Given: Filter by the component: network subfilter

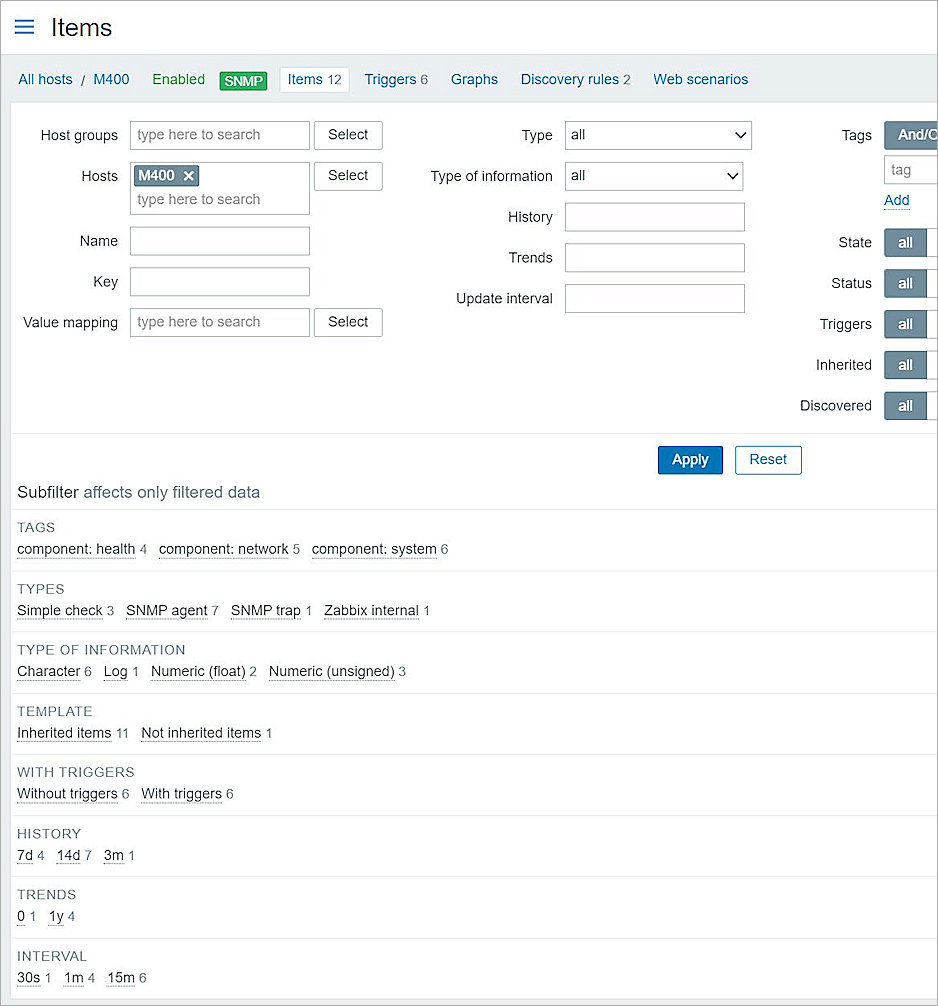Looking at the screenshot, I should click(223, 549).
